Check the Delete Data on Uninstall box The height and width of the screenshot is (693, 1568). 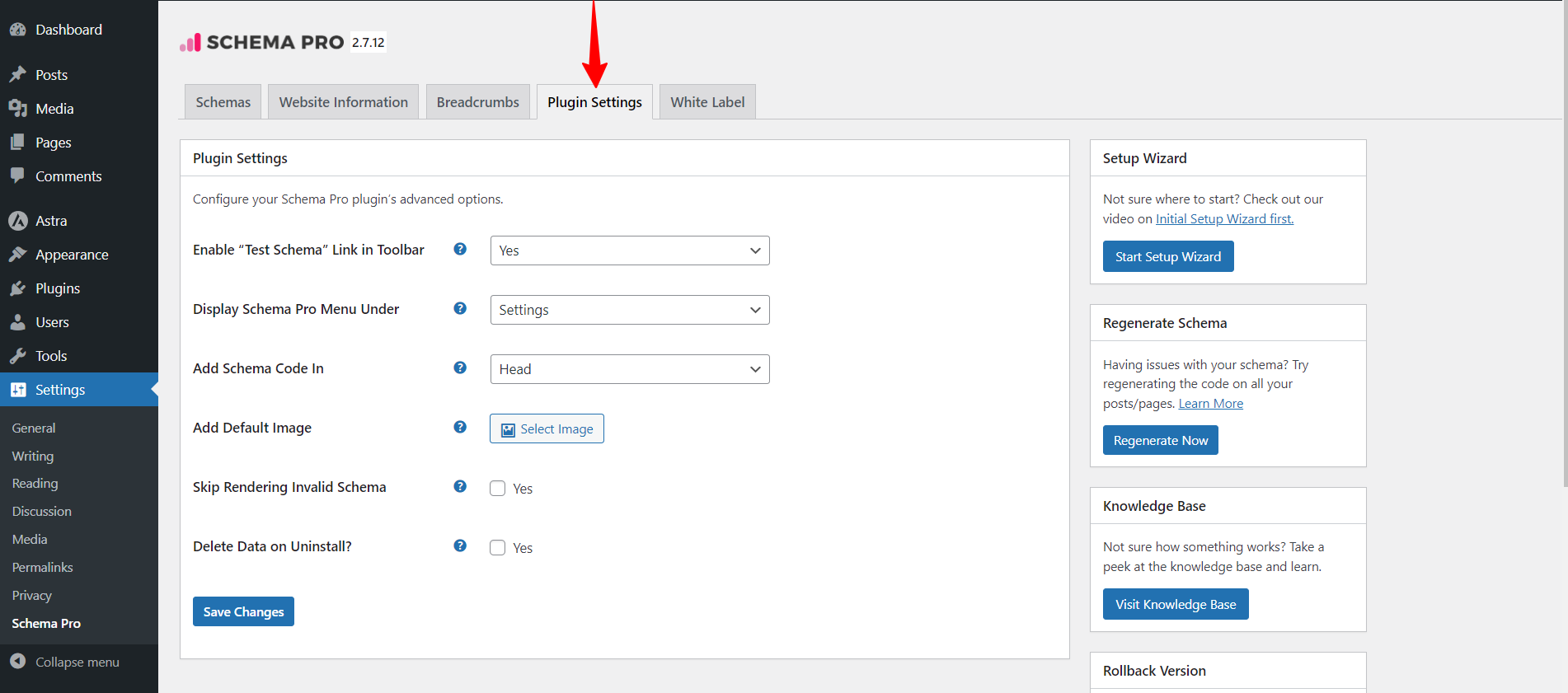pos(498,548)
